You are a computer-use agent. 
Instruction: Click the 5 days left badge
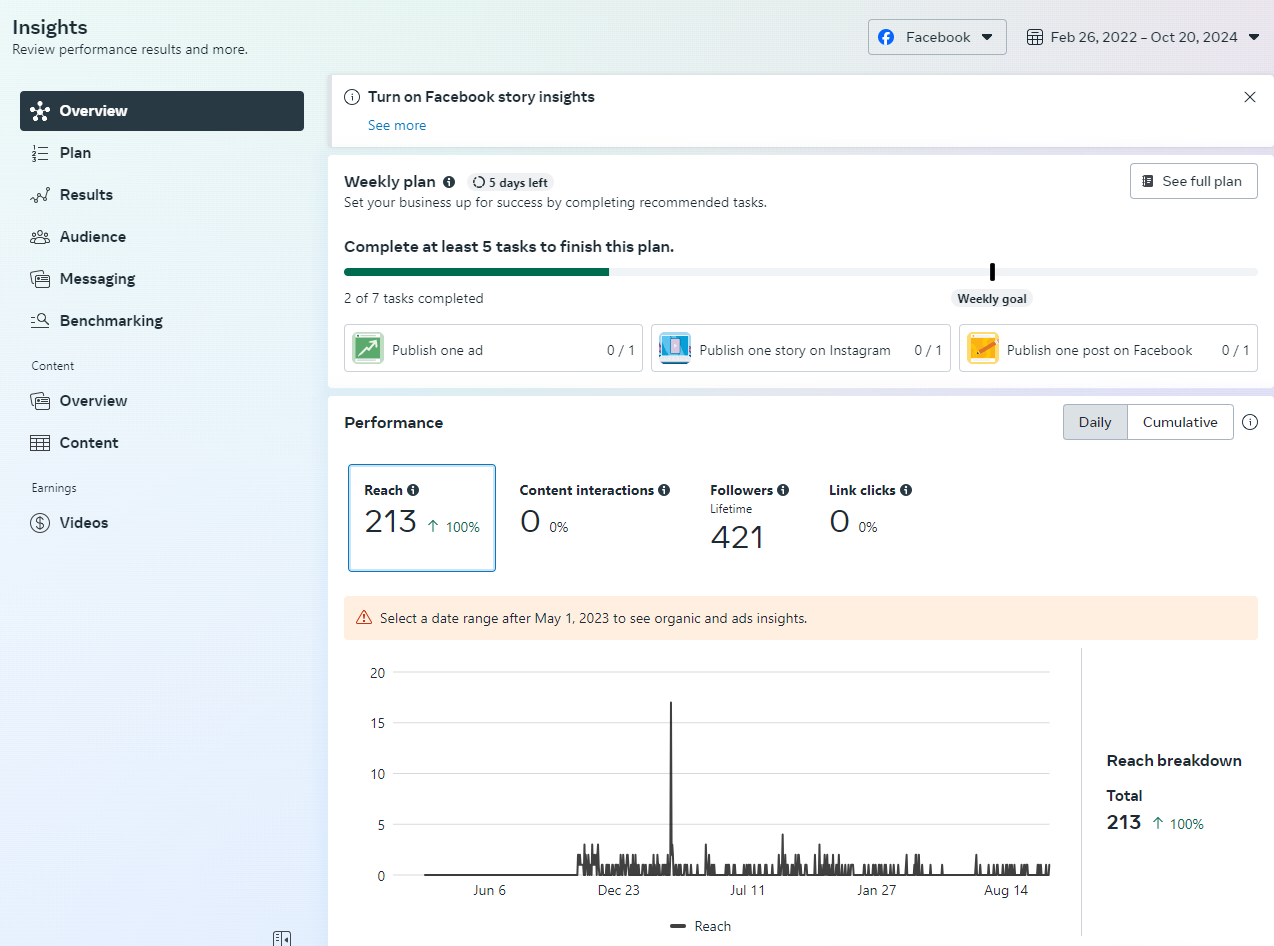510,182
